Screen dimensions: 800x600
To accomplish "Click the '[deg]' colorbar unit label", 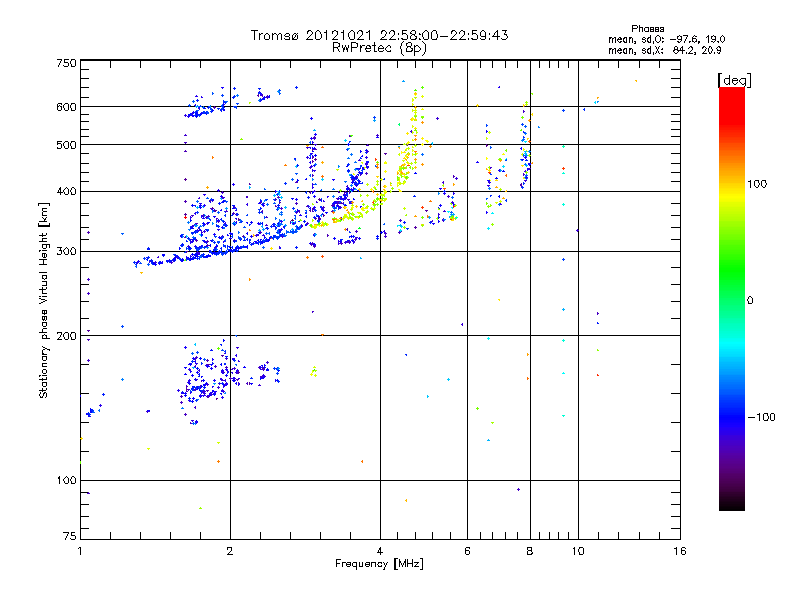I will click(734, 80).
